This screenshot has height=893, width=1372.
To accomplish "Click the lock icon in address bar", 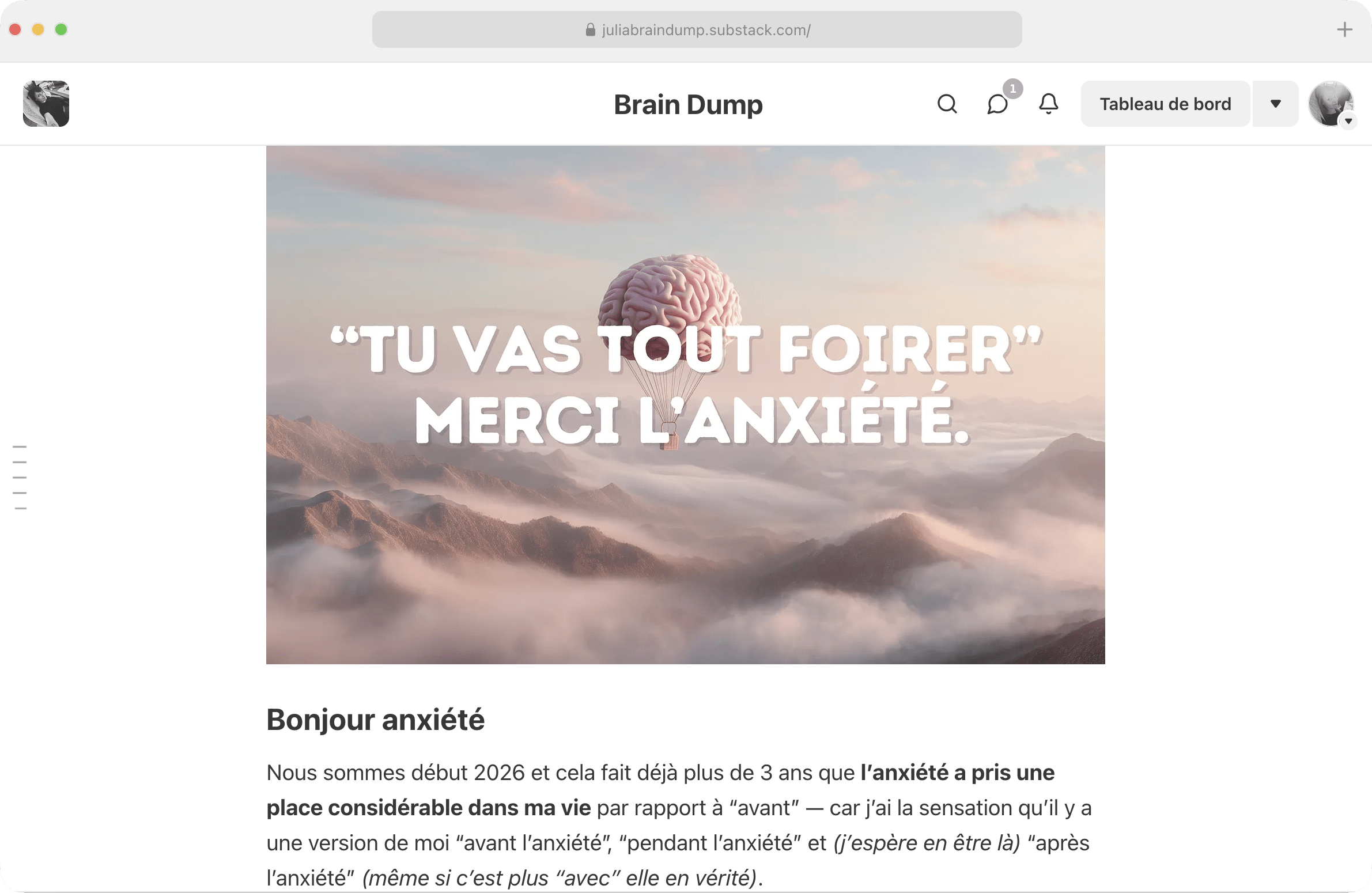I will tap(590, 30).
